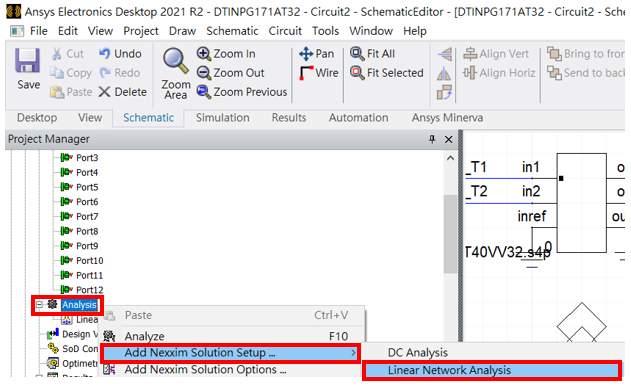Image resolution: width=631 pixels, height=387 pixels.
Task: Open the Circuit menu
Action: click(285, 31)
